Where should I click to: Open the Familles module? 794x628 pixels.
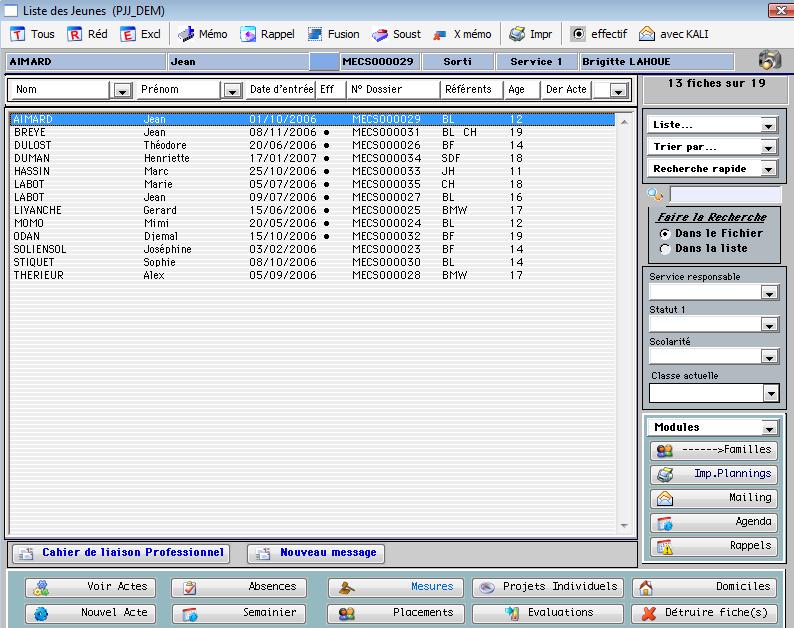[713, 450]
